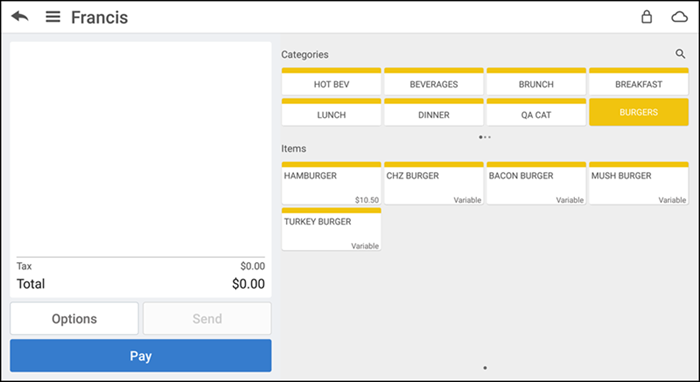700x382 pixels.
Task: Click the Total amount $0.00
Action: (x=248, y=284)
